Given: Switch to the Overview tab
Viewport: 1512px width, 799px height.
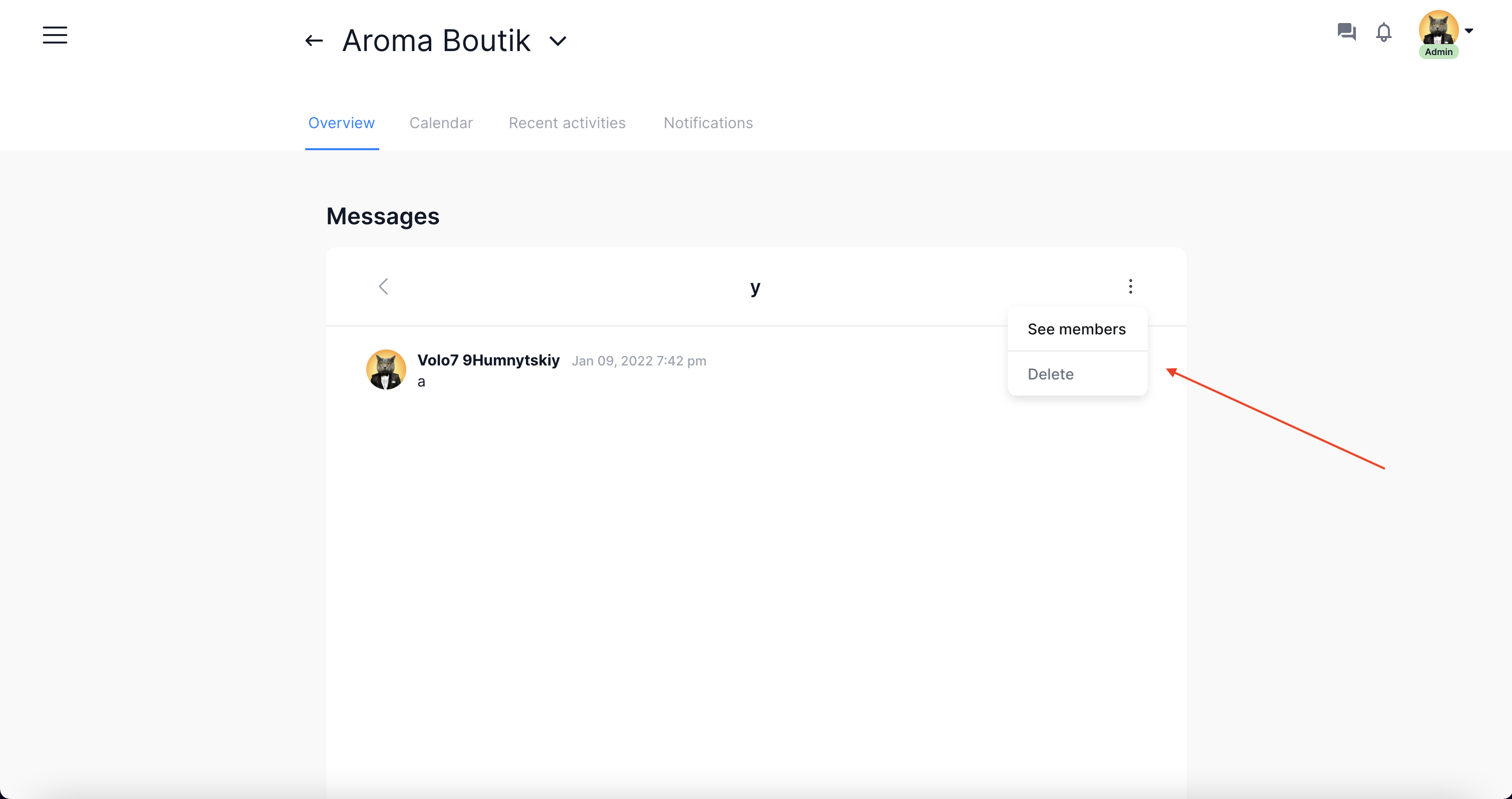Looking at the screenshot, I should pos(341,123).
